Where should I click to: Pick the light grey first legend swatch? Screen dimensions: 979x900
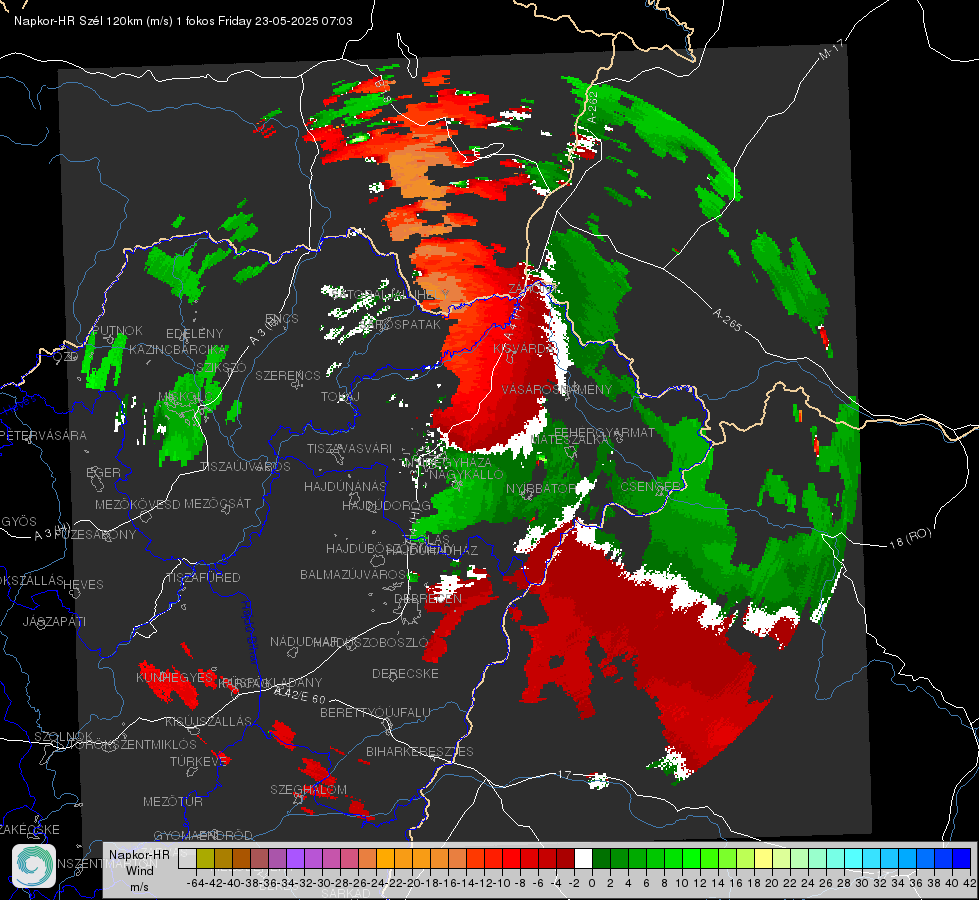[187, 858]
